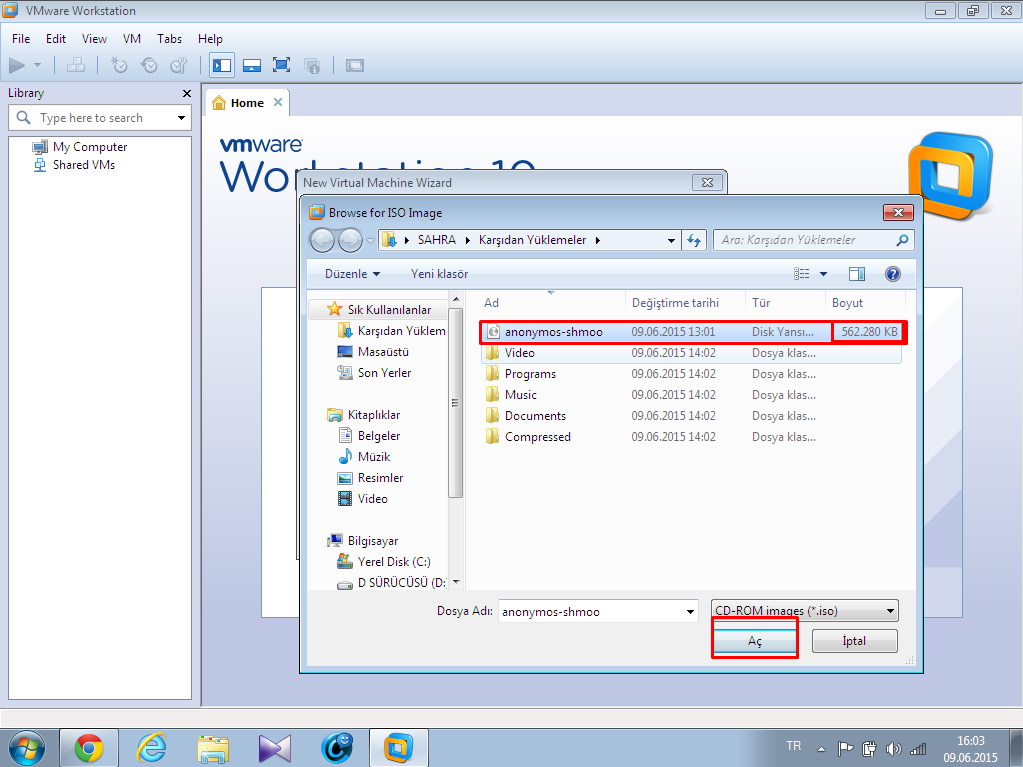Open Internet Explorer from the taskbar
The image size is (1023, 767).
point(151,748)
